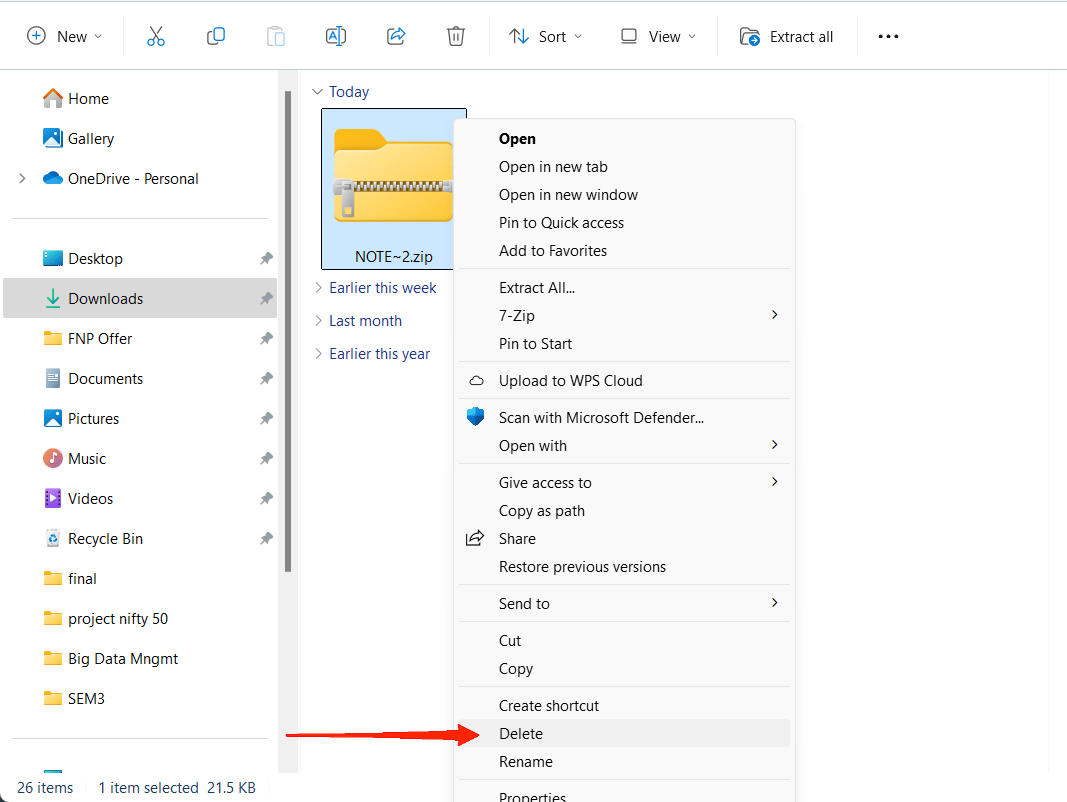1067x802 pixels.
Task: Open the Open with submenu
Action: click(x=624, y=446)
